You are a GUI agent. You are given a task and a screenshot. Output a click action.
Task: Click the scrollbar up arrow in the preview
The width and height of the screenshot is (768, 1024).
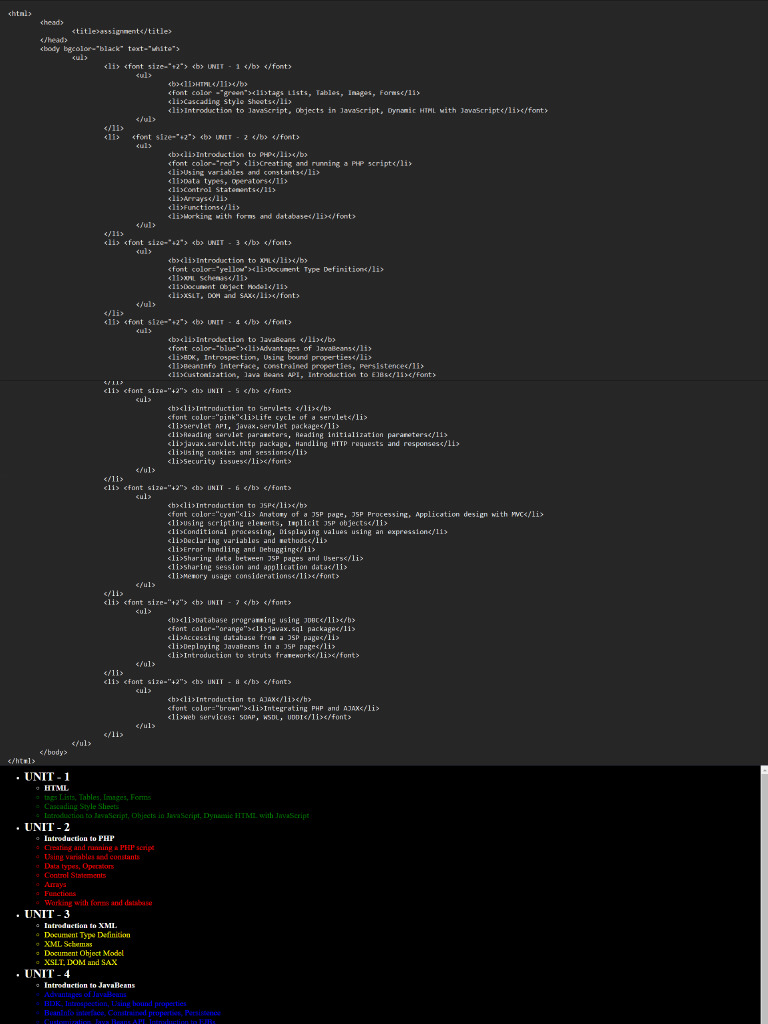[x=763, y=771]
